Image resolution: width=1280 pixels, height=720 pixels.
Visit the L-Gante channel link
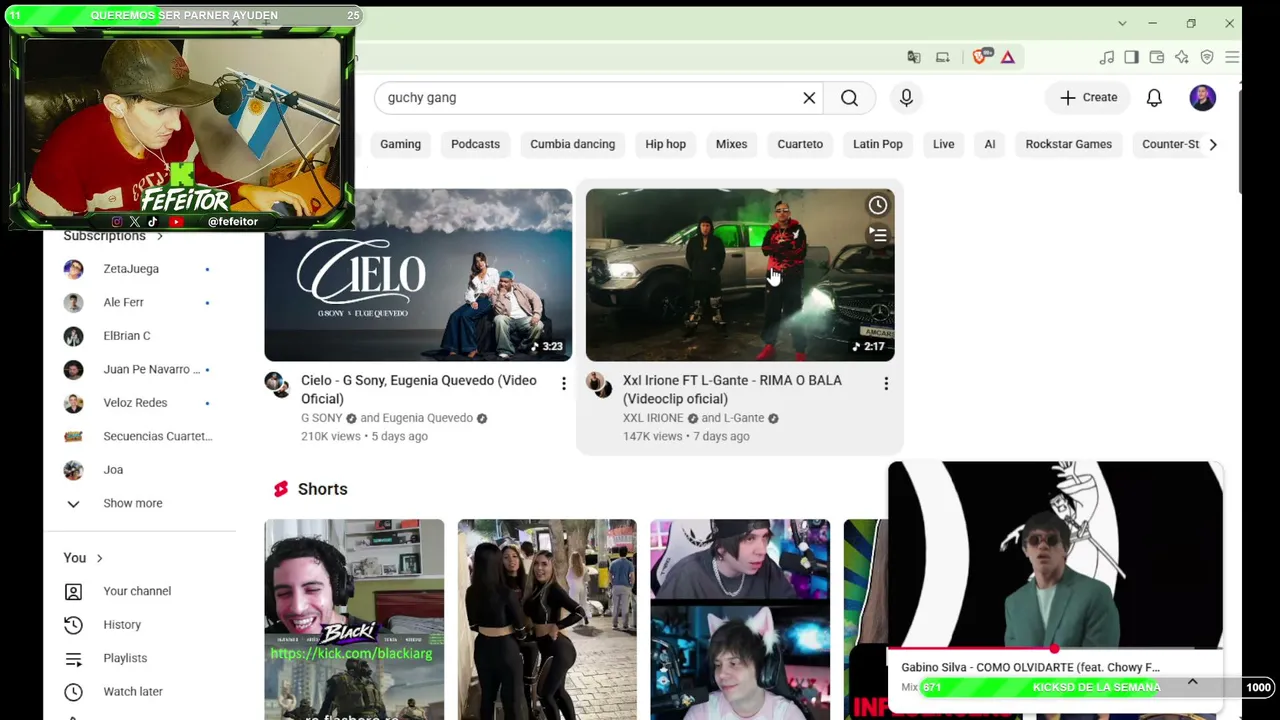[742, 418]
